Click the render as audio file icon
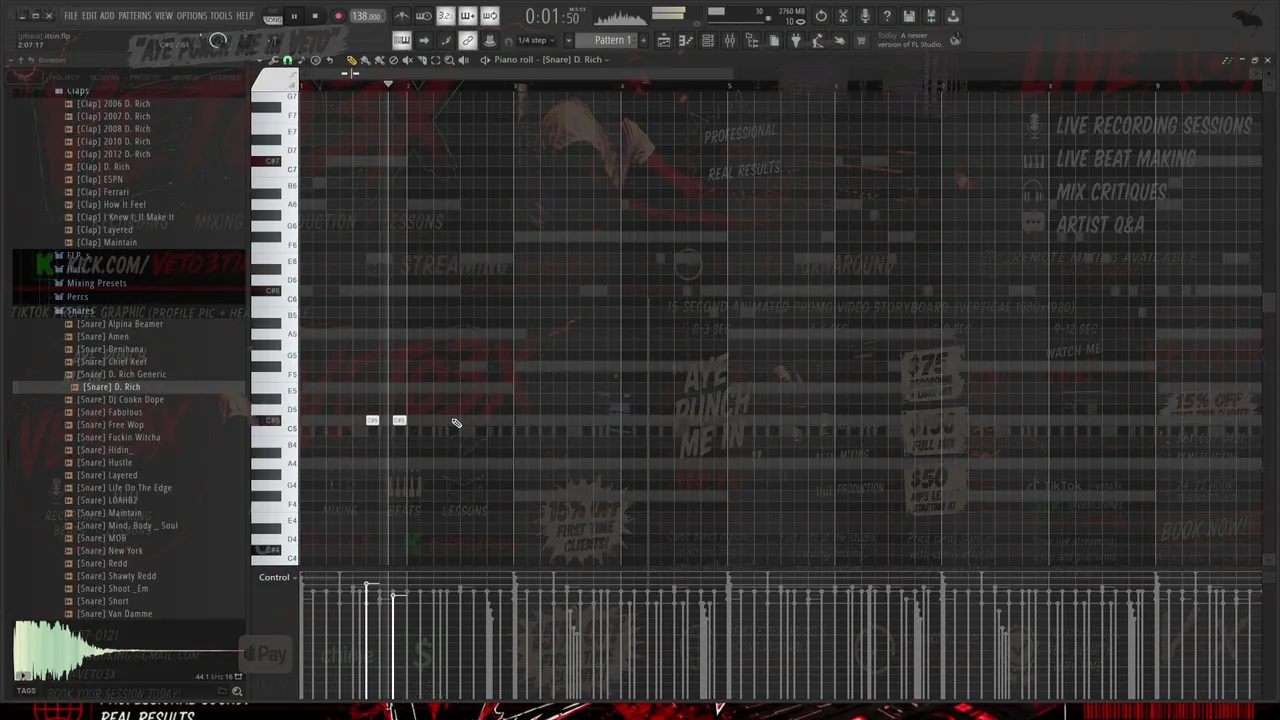 coord(931,16)
